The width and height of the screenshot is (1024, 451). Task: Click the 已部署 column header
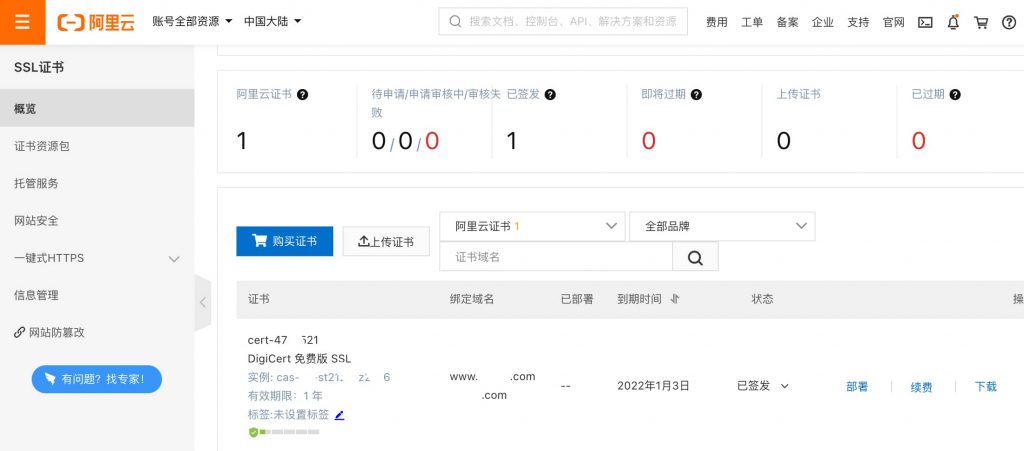click(x=577, y=299)
